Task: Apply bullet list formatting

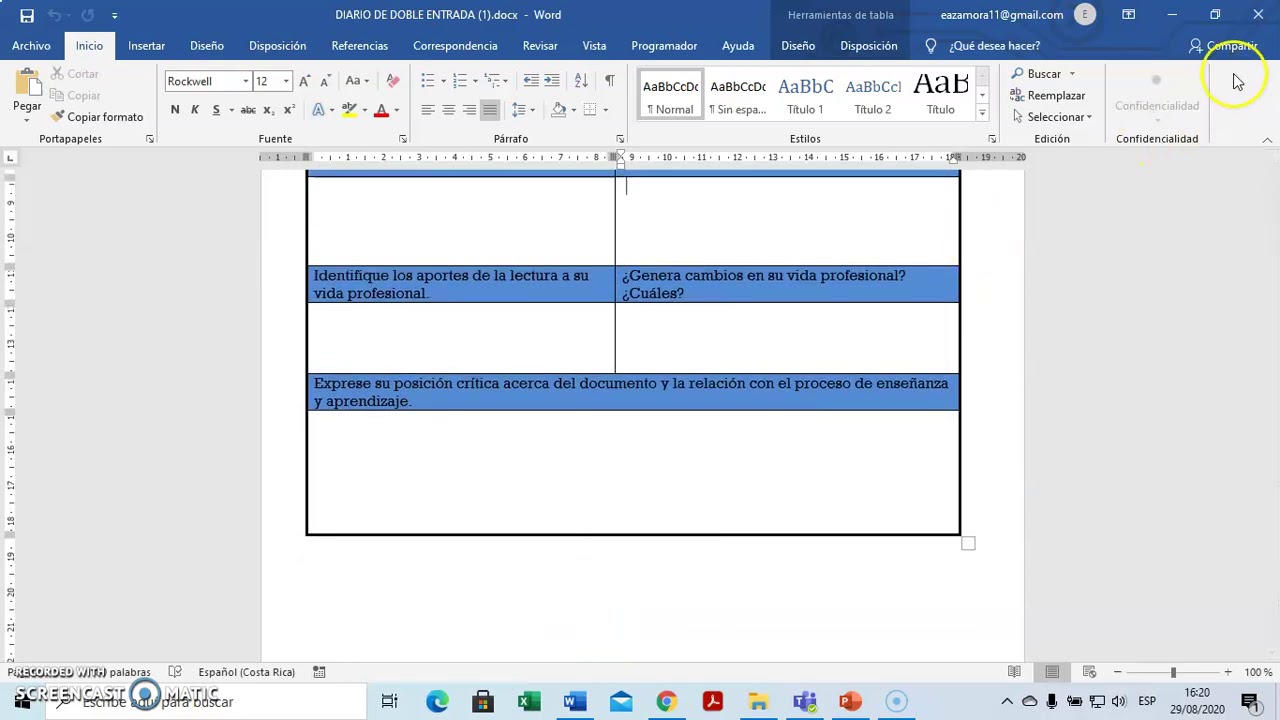Action: [428, 81]
